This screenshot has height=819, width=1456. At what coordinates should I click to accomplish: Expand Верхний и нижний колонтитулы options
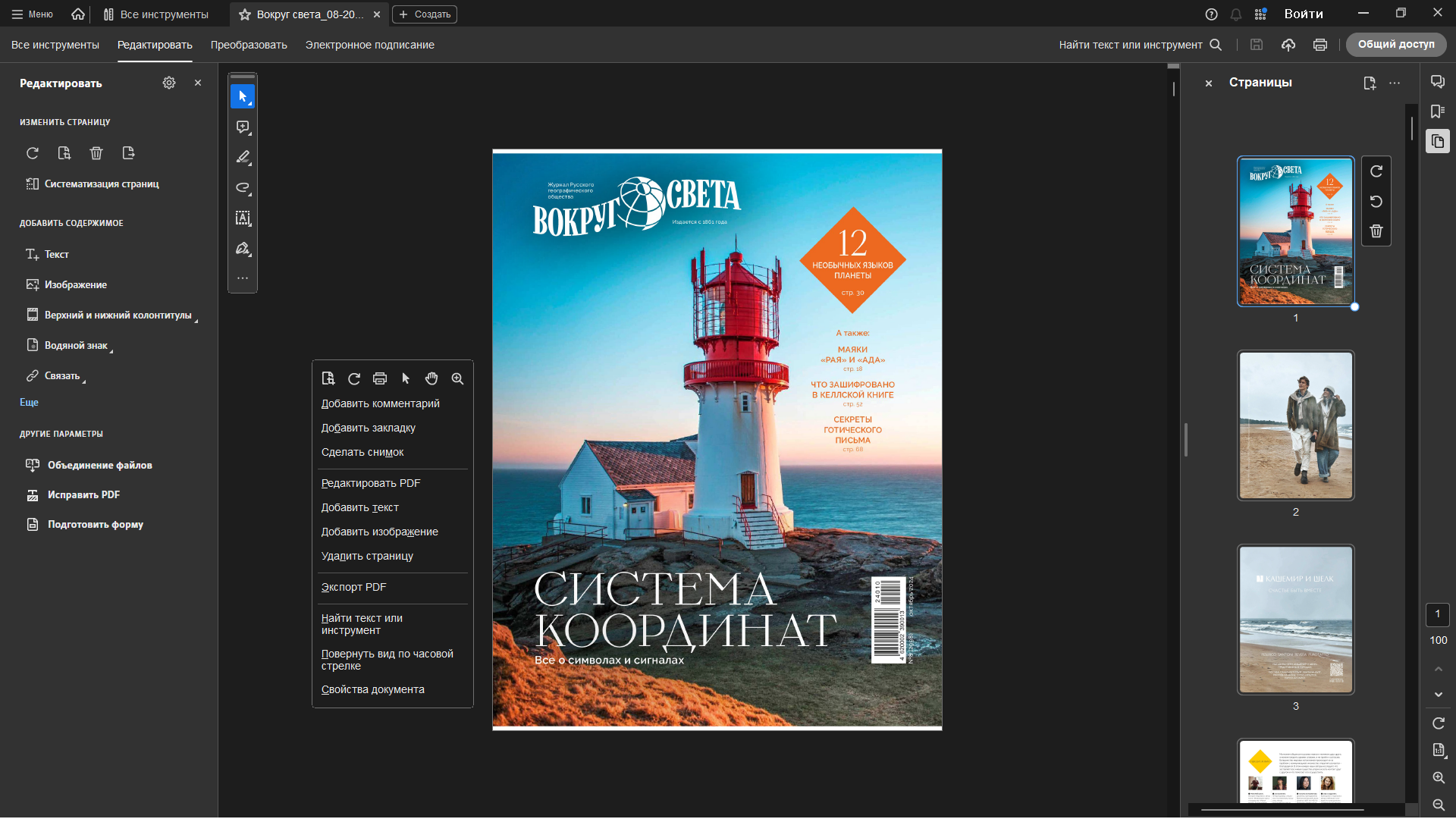coord(118,315)
